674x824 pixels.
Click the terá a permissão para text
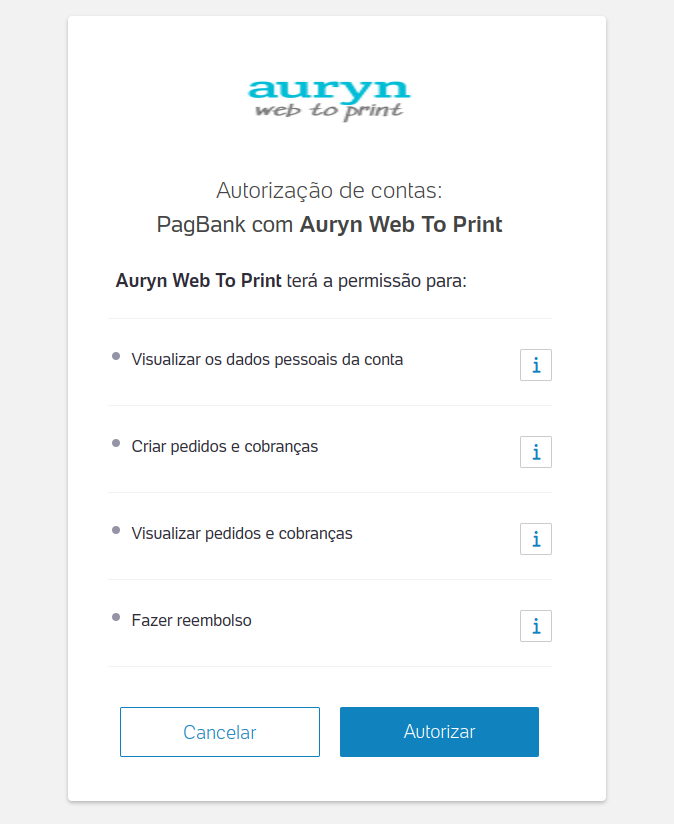point(377,281)
